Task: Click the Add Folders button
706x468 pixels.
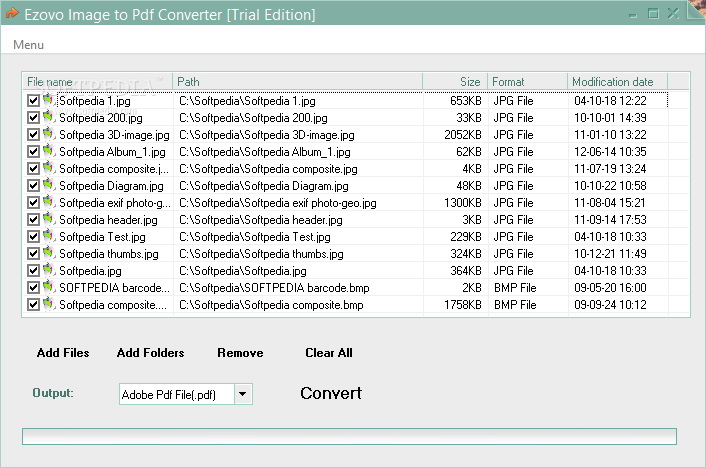Action: coord(150,353)
